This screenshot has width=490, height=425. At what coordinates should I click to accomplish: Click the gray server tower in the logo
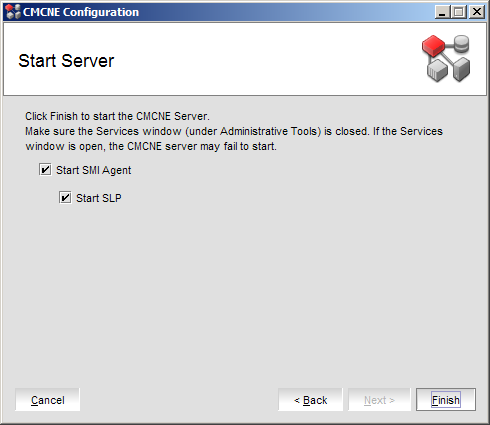tap(461, 69)
